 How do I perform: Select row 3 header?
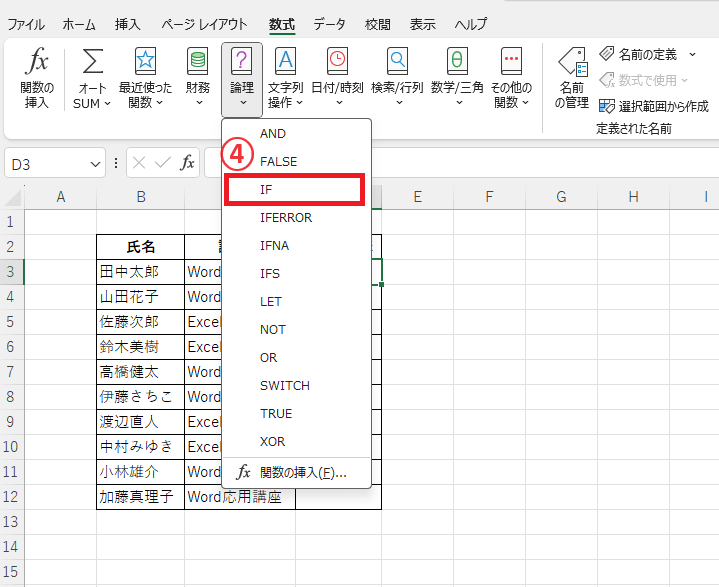point(11,271)
